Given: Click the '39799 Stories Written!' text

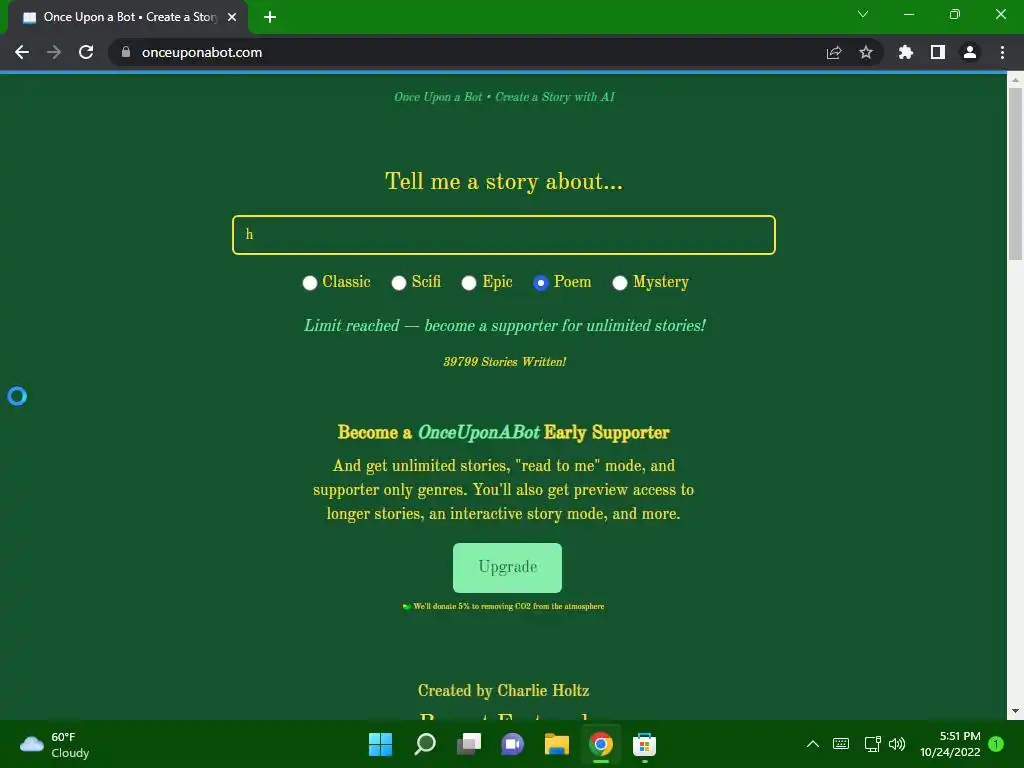Looking at the screenshot, I should pyautogui.click(x=505, y=362).
